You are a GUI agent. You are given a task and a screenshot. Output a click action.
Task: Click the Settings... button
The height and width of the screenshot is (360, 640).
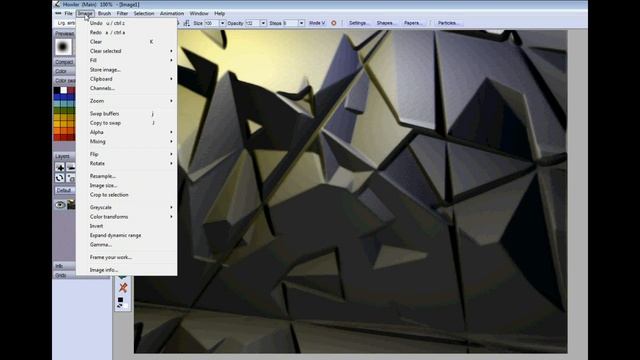tap(359, 23)
